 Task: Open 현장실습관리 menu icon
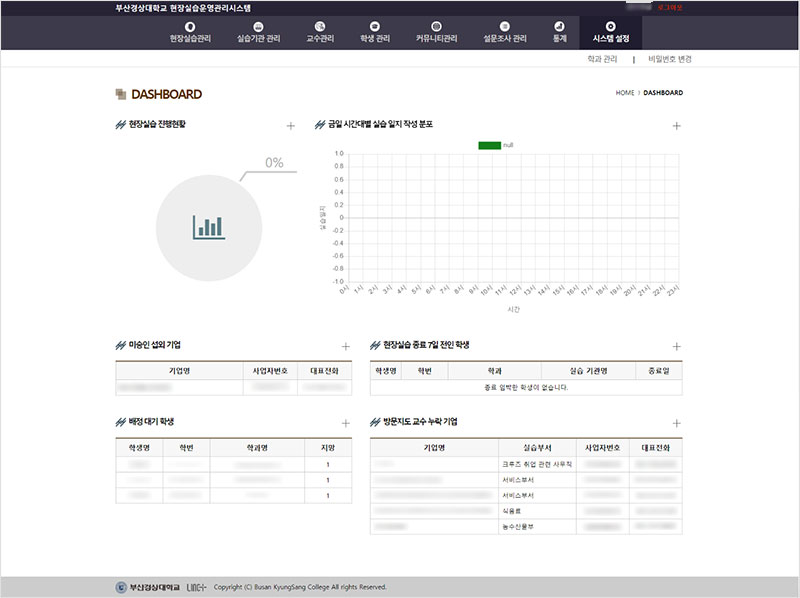point(190,27)
